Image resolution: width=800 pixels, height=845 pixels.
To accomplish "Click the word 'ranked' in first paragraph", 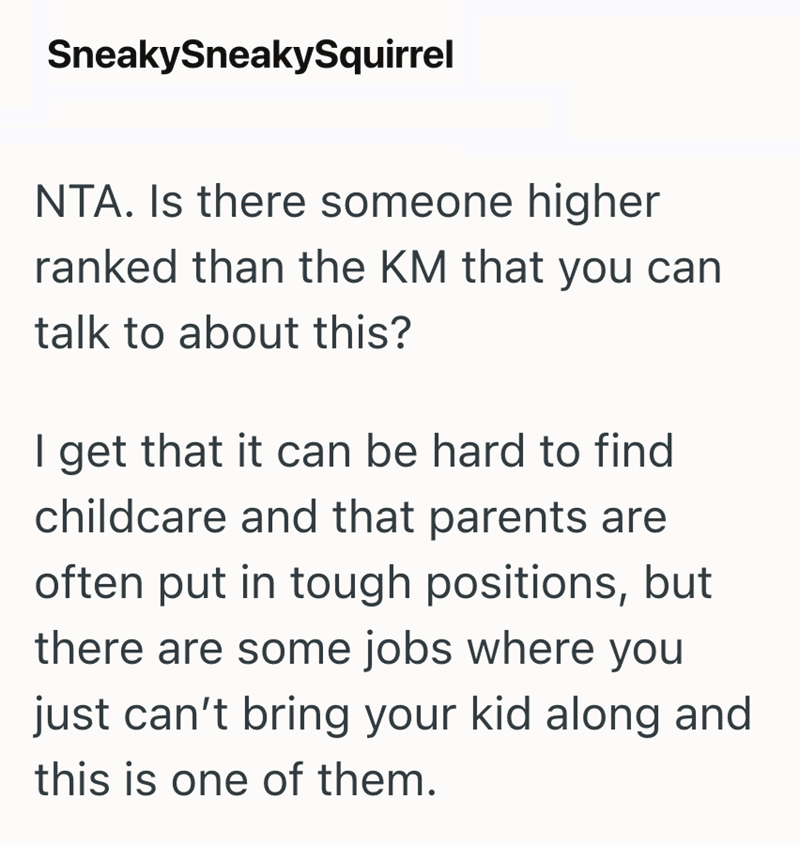I will [106, 267].
